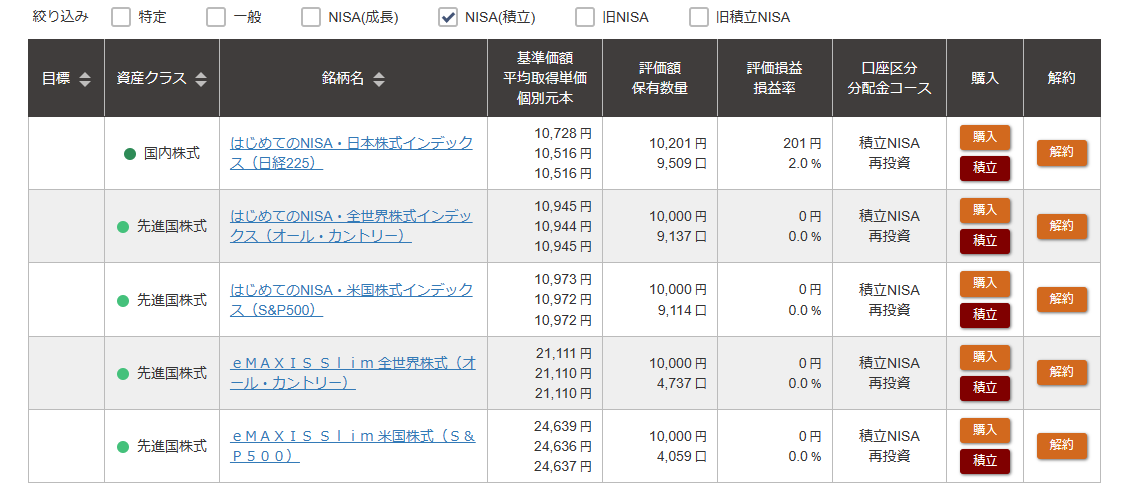Viewport: 1125px width, 496px height.
Task: Click 購入 for eMAXIS Slim 米国株式
Action: click(985, 431)
